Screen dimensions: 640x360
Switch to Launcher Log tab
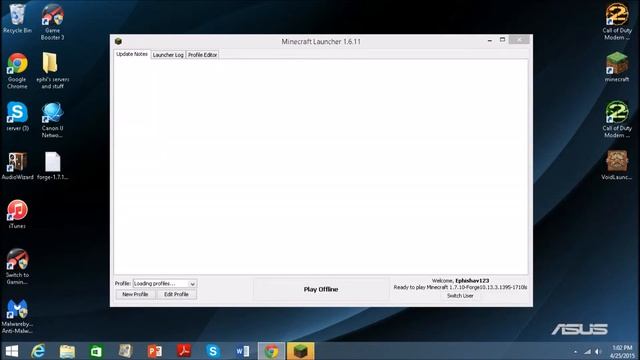168,55
